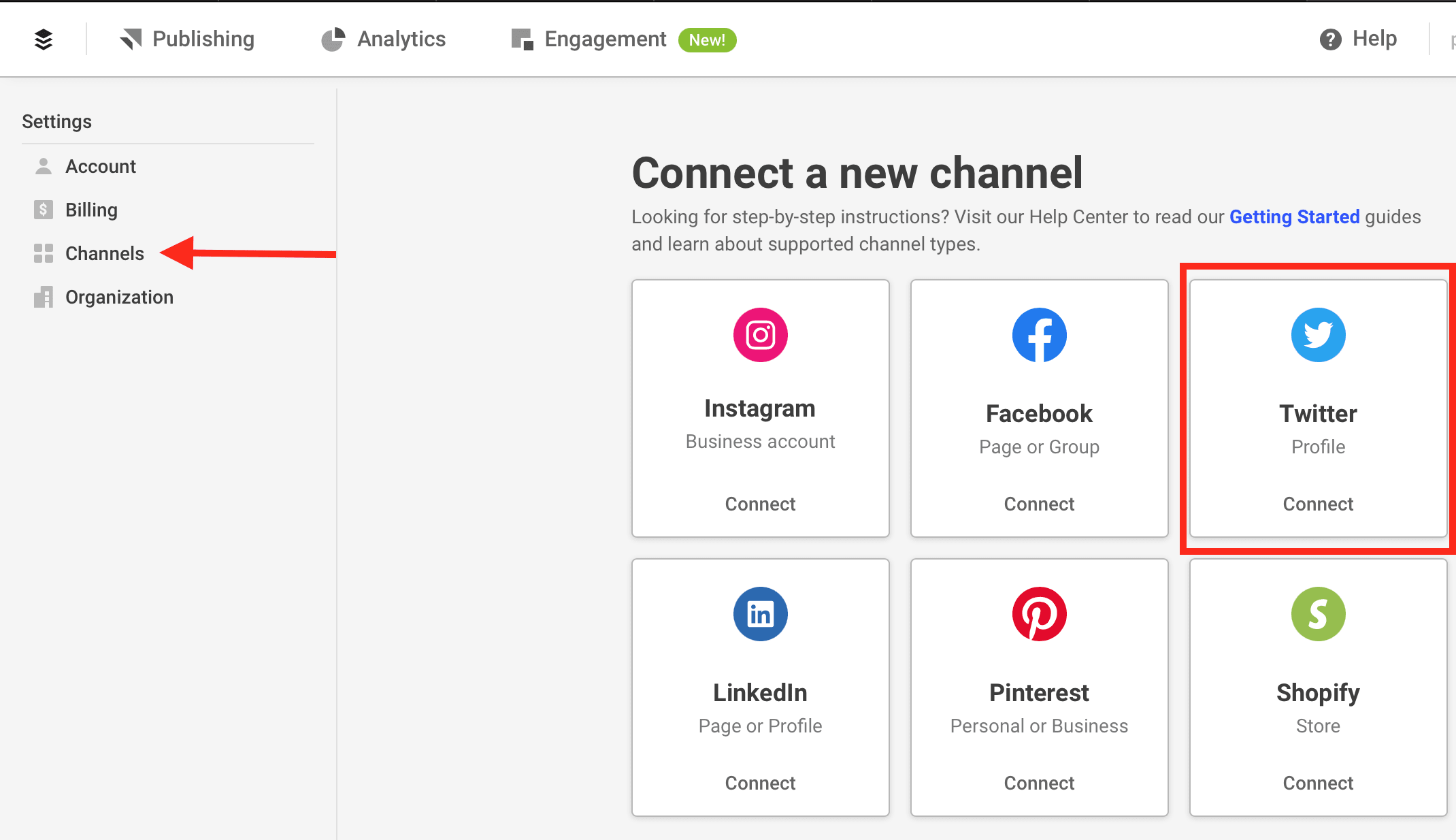Image resolution: width=1456 pixels, height=840 pixels.
Task: Click the 'Page or Profile' subtitle
Action: click(760, 726)
